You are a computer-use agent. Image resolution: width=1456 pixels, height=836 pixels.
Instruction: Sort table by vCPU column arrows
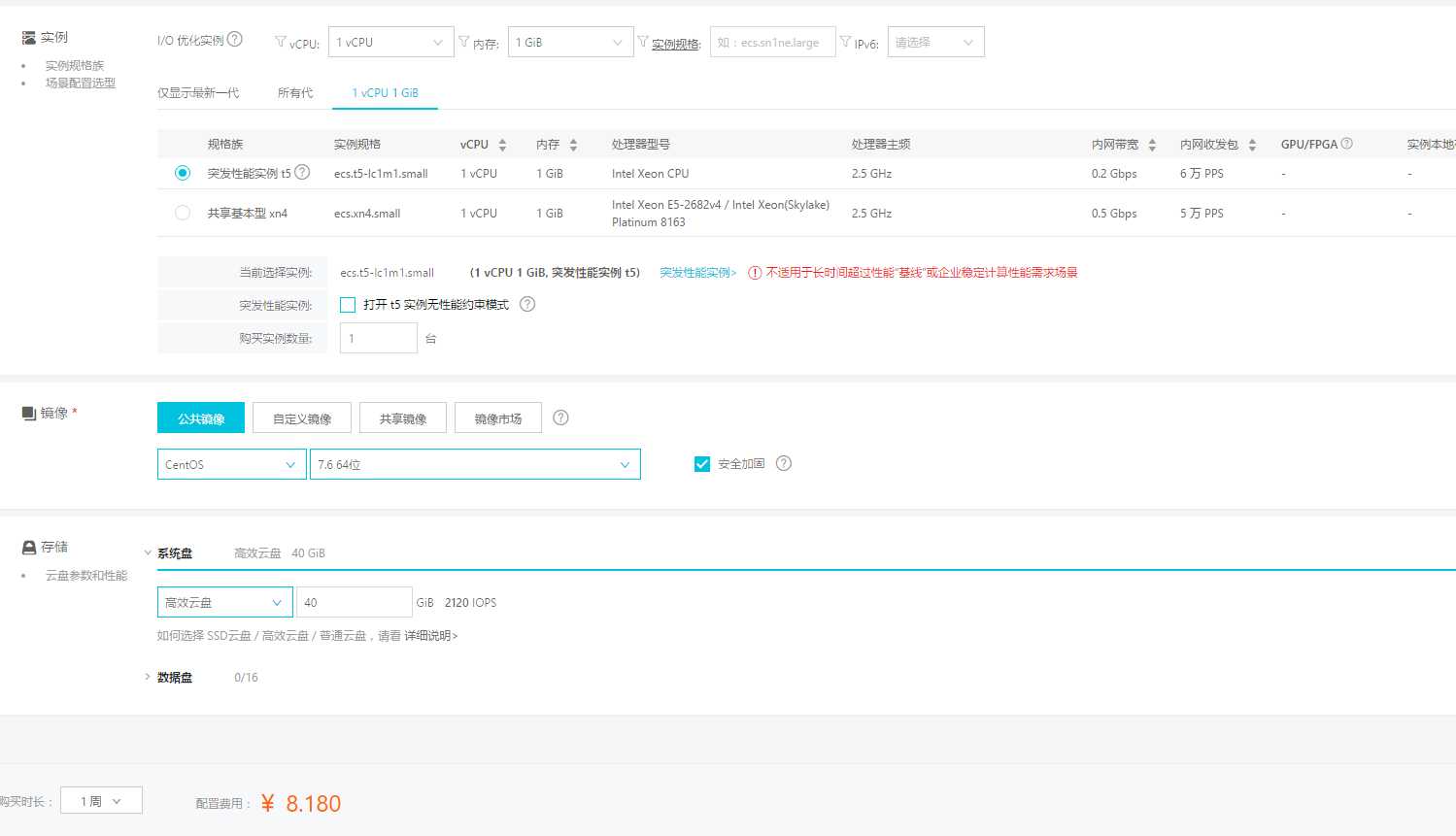click(502, 145)
